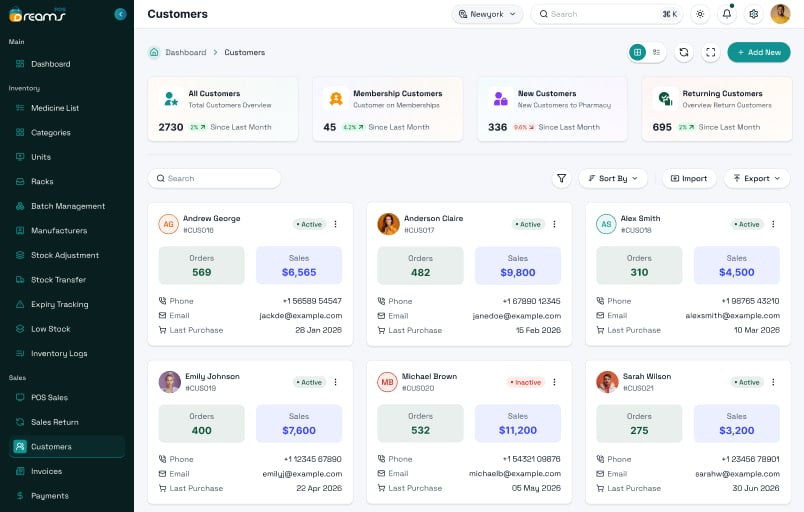Toggle fullscreen mode icon

(710, 52)
